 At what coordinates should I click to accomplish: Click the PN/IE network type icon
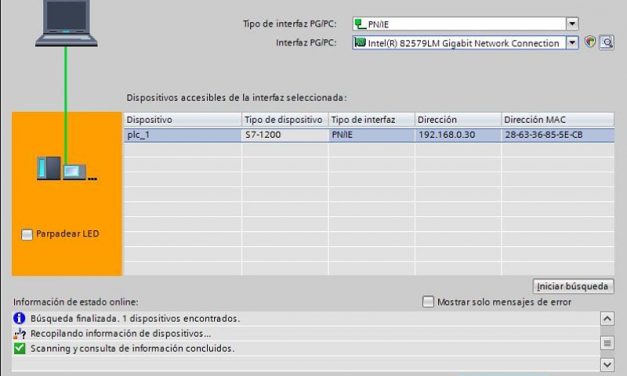360,24
